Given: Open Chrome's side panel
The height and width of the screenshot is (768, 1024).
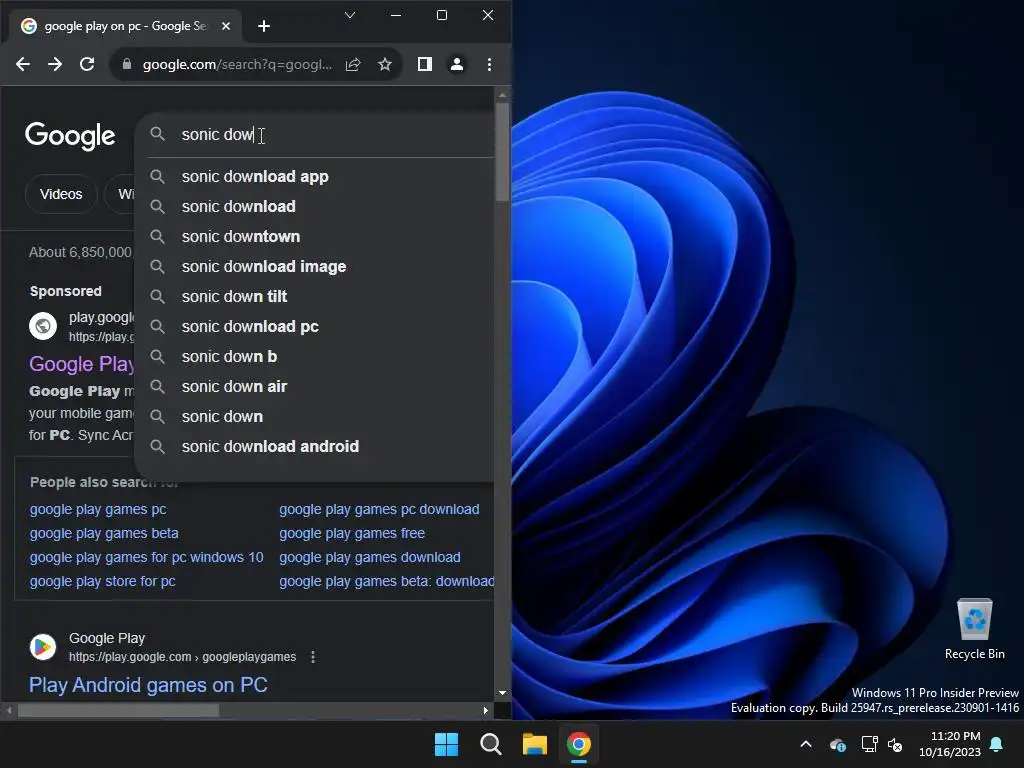Looking at the screenshot, I should tap(424, 64).
